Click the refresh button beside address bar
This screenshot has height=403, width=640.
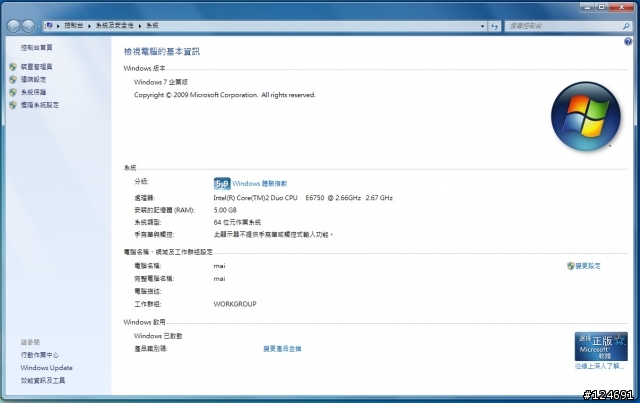pyautogui.click(x=495, y=26)
